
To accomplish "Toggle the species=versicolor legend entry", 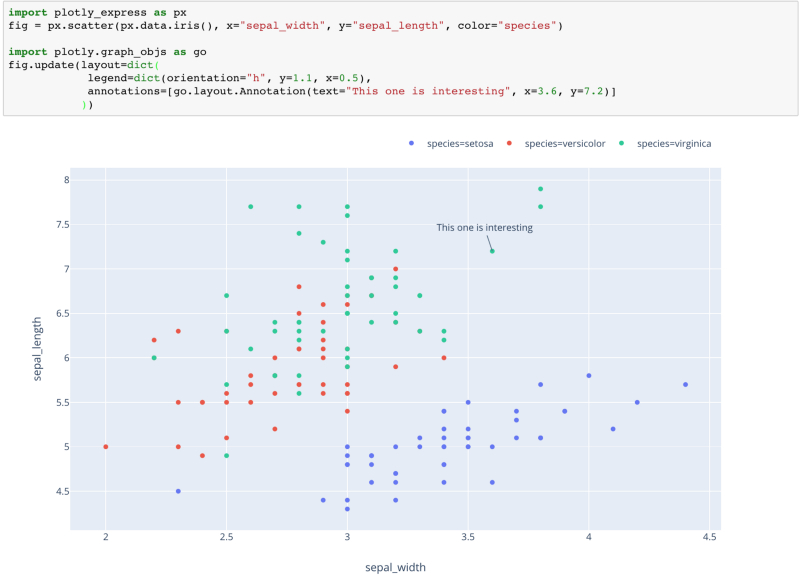I will click(556, 144).
